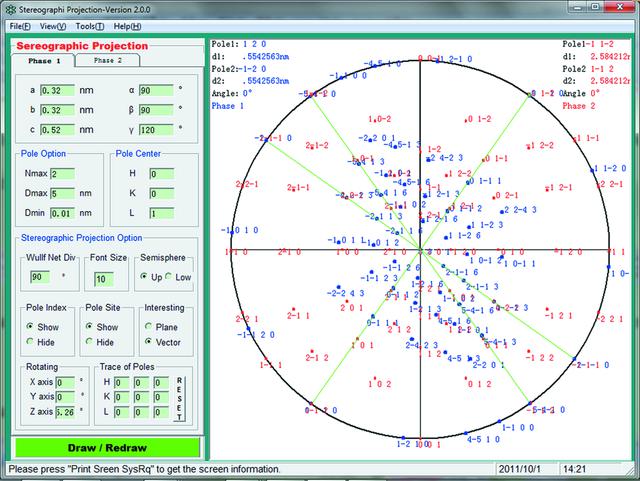Click the second K field in Trace of Poles
Screen dimensions: 640x481
coord(141,397)
